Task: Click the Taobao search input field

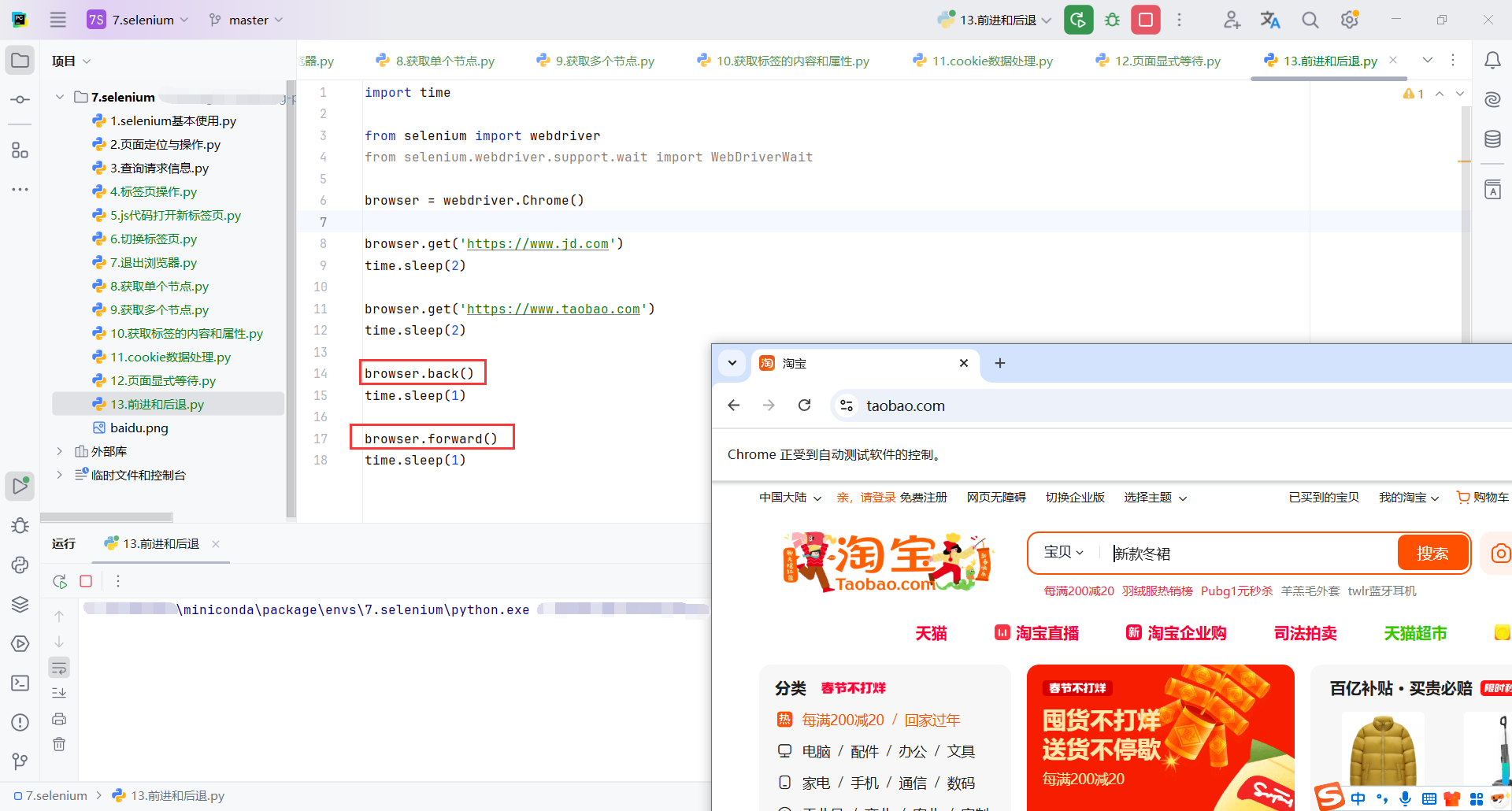Action: (1252, 554)
